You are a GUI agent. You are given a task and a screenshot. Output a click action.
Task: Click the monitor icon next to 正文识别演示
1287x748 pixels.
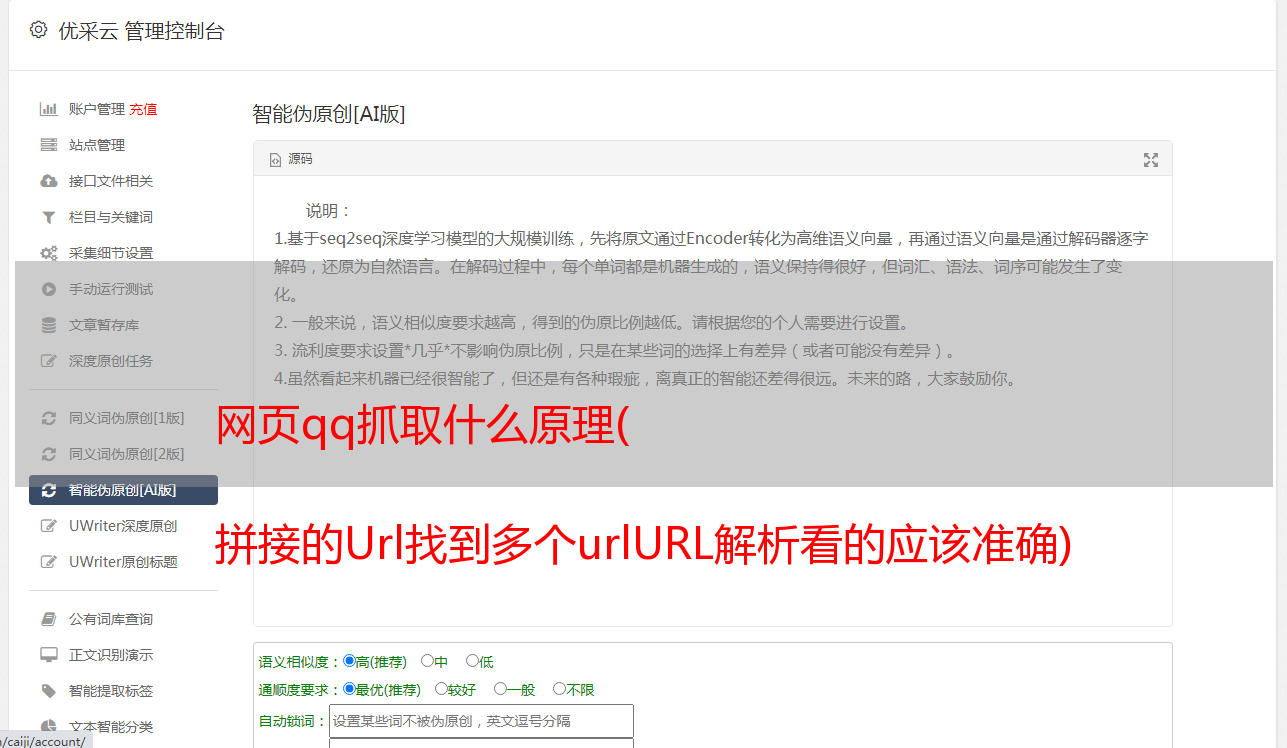click(x=48, y=655)
